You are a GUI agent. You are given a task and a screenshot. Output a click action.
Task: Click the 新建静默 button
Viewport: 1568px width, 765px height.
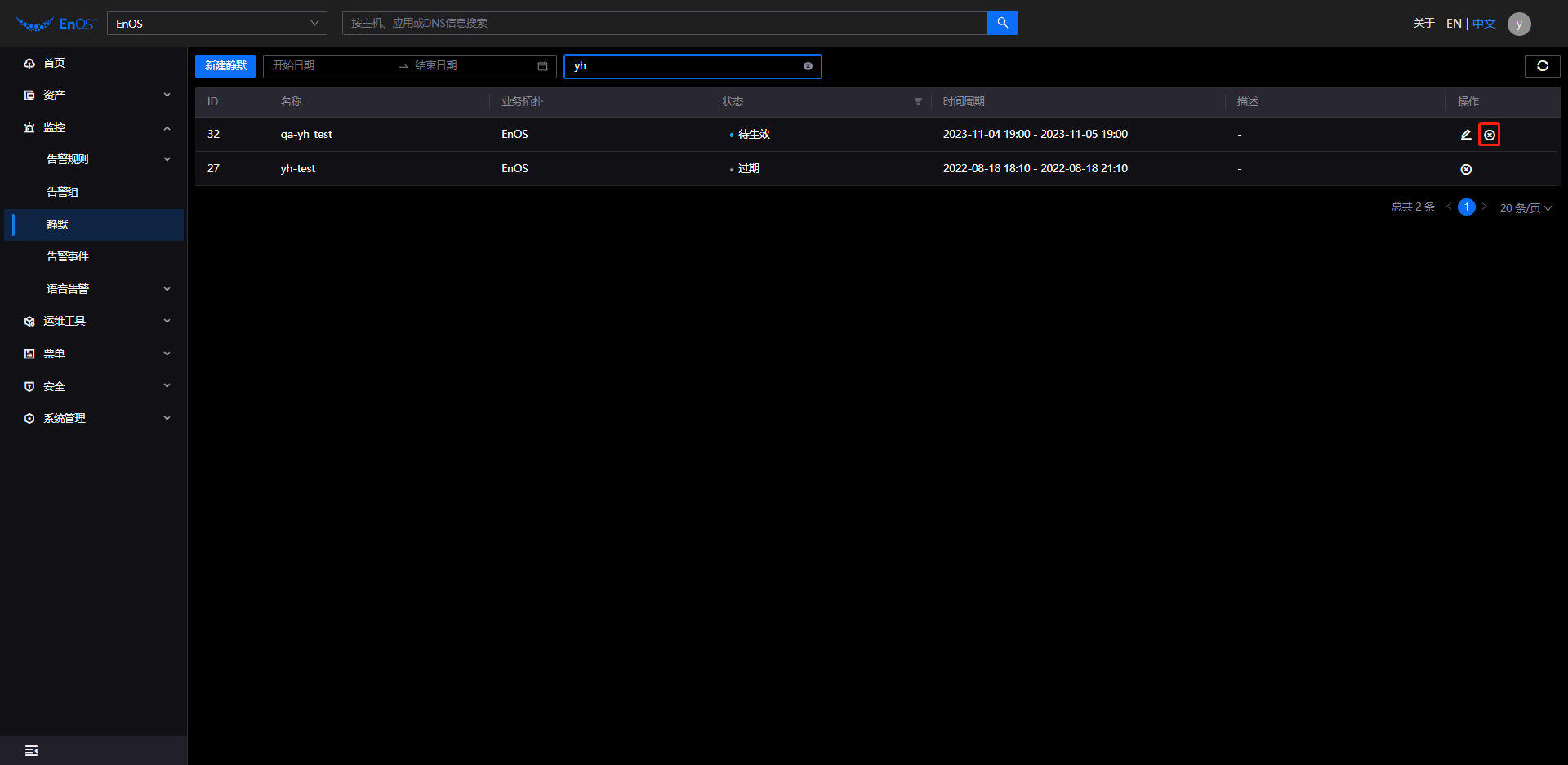click(x=225, y=66)
